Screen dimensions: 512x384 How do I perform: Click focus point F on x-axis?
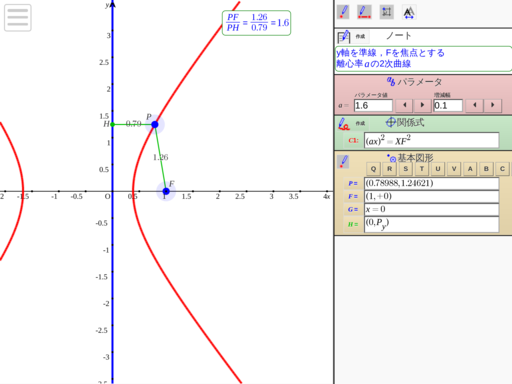point(166,191)
